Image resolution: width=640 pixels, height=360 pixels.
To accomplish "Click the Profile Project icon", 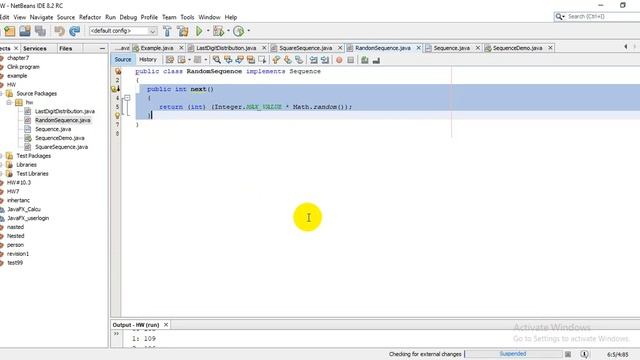I will click(x=239, y=31).
